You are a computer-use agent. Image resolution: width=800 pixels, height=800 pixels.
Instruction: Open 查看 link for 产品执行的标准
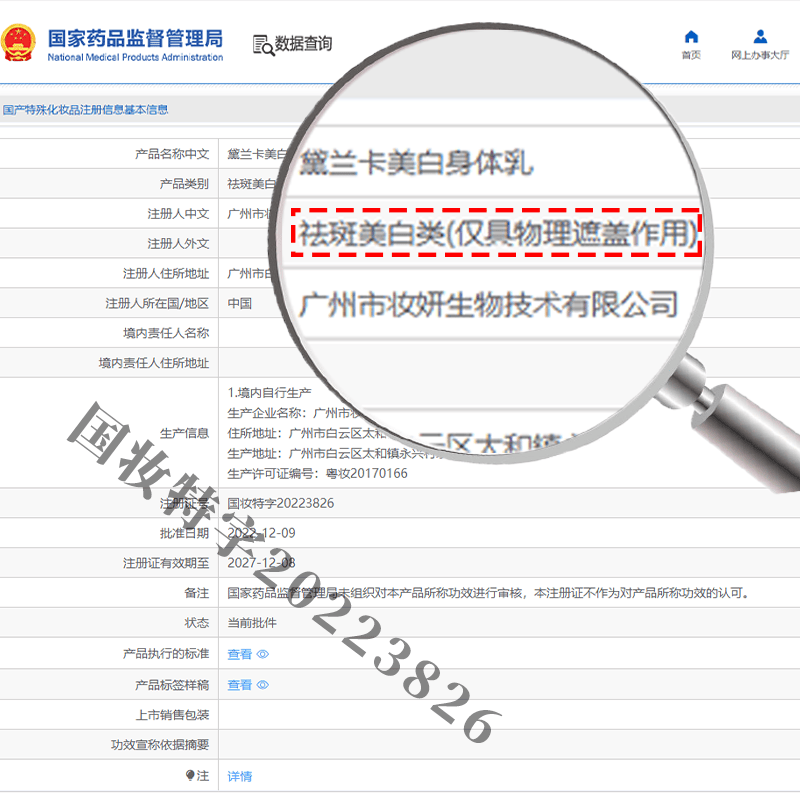[240, 654]
